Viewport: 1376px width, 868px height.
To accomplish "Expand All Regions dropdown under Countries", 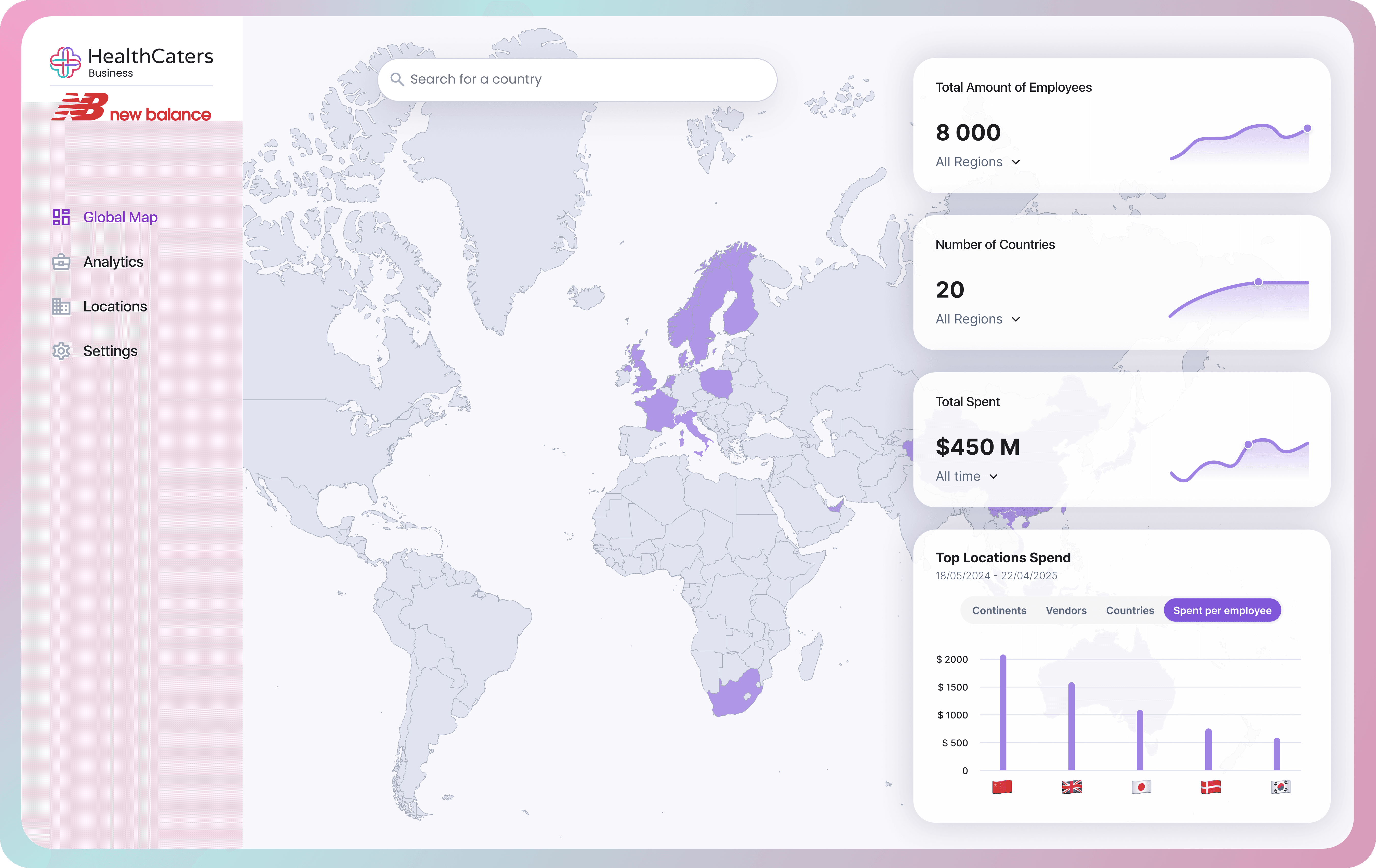I will pos(978,319).
